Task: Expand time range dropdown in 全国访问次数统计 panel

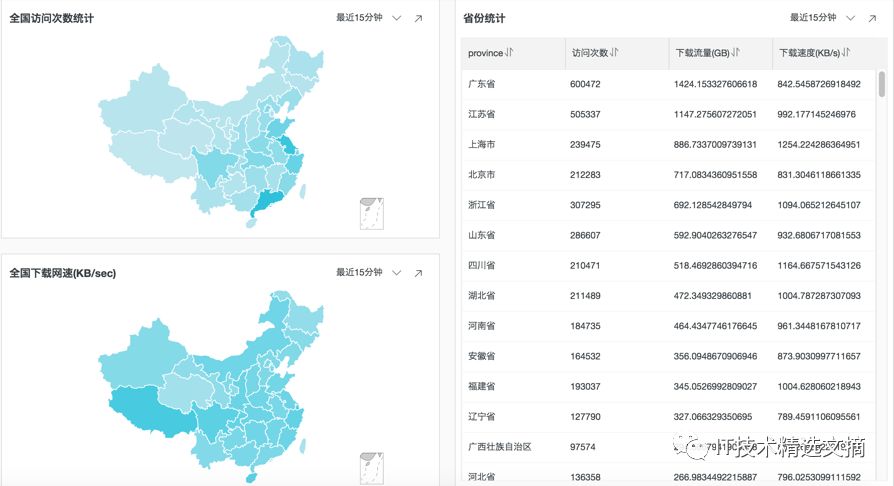Action: point(397,18)
